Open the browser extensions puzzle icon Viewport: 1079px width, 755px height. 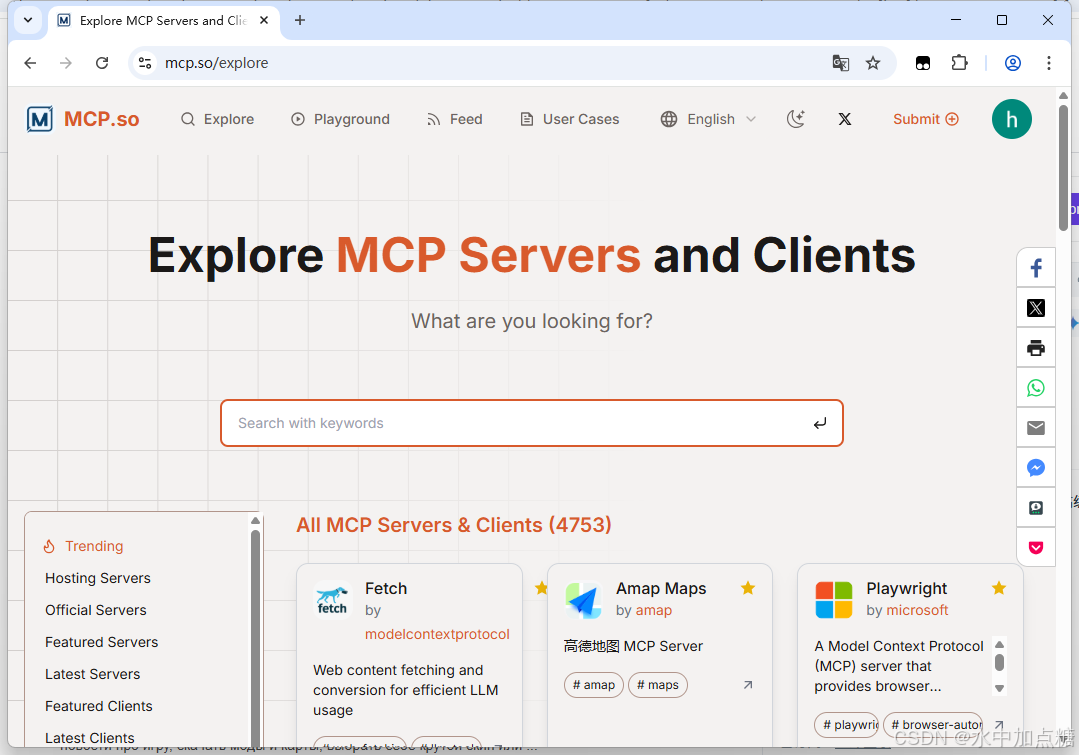[959, 63]
